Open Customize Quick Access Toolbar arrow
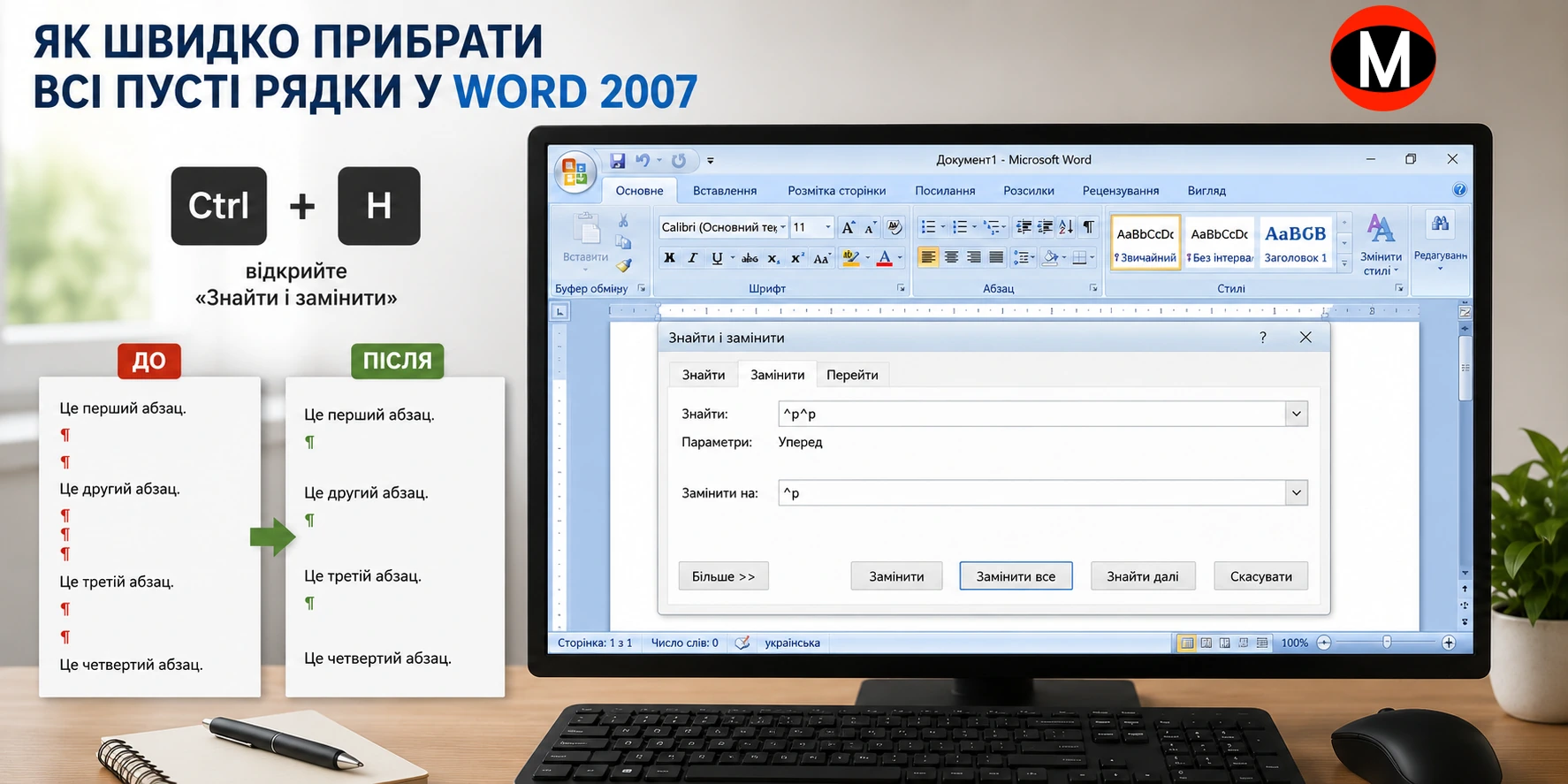The width and height of the screenshot is (1568, 784). (710, 161)
